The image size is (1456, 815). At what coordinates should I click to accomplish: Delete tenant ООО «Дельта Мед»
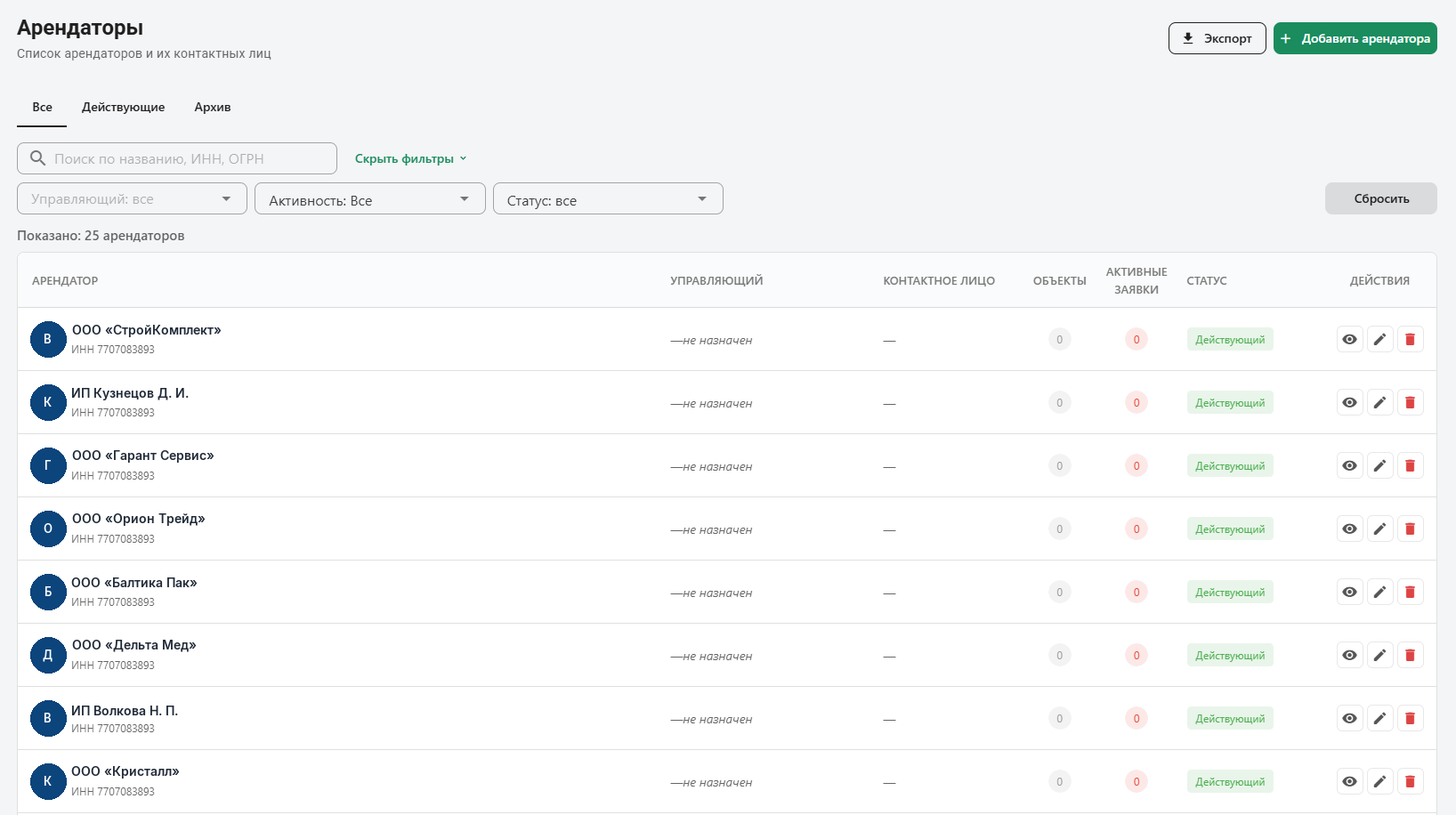tap(1410, 655)
